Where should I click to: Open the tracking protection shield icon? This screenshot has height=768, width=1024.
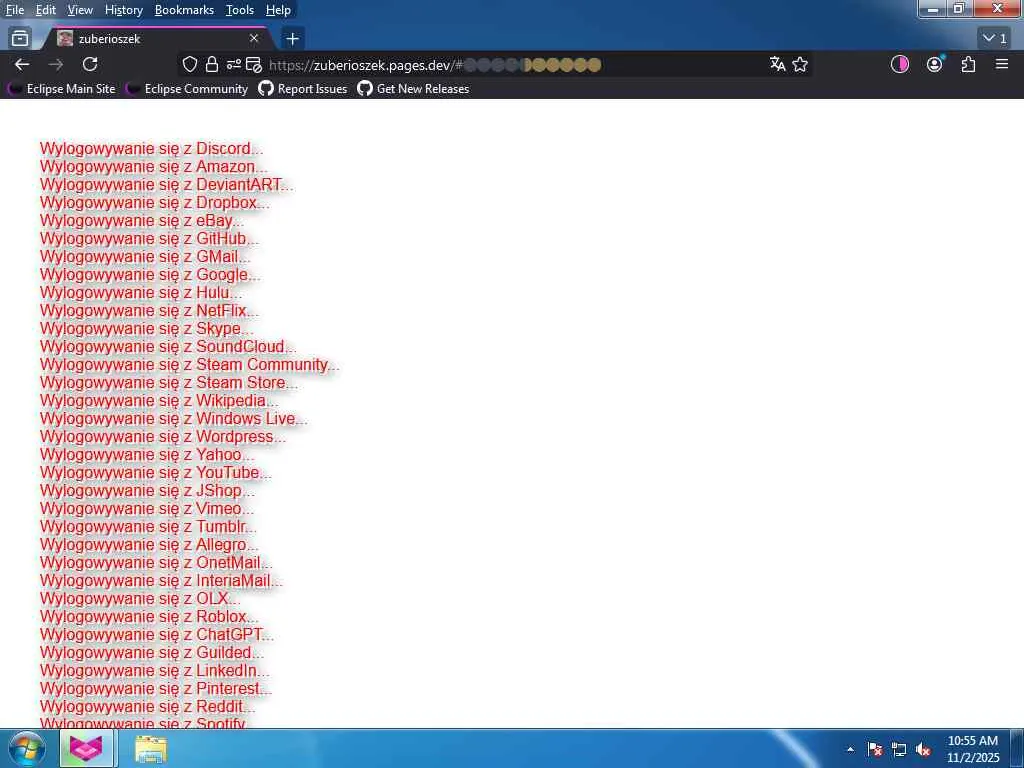click(189, 64)
